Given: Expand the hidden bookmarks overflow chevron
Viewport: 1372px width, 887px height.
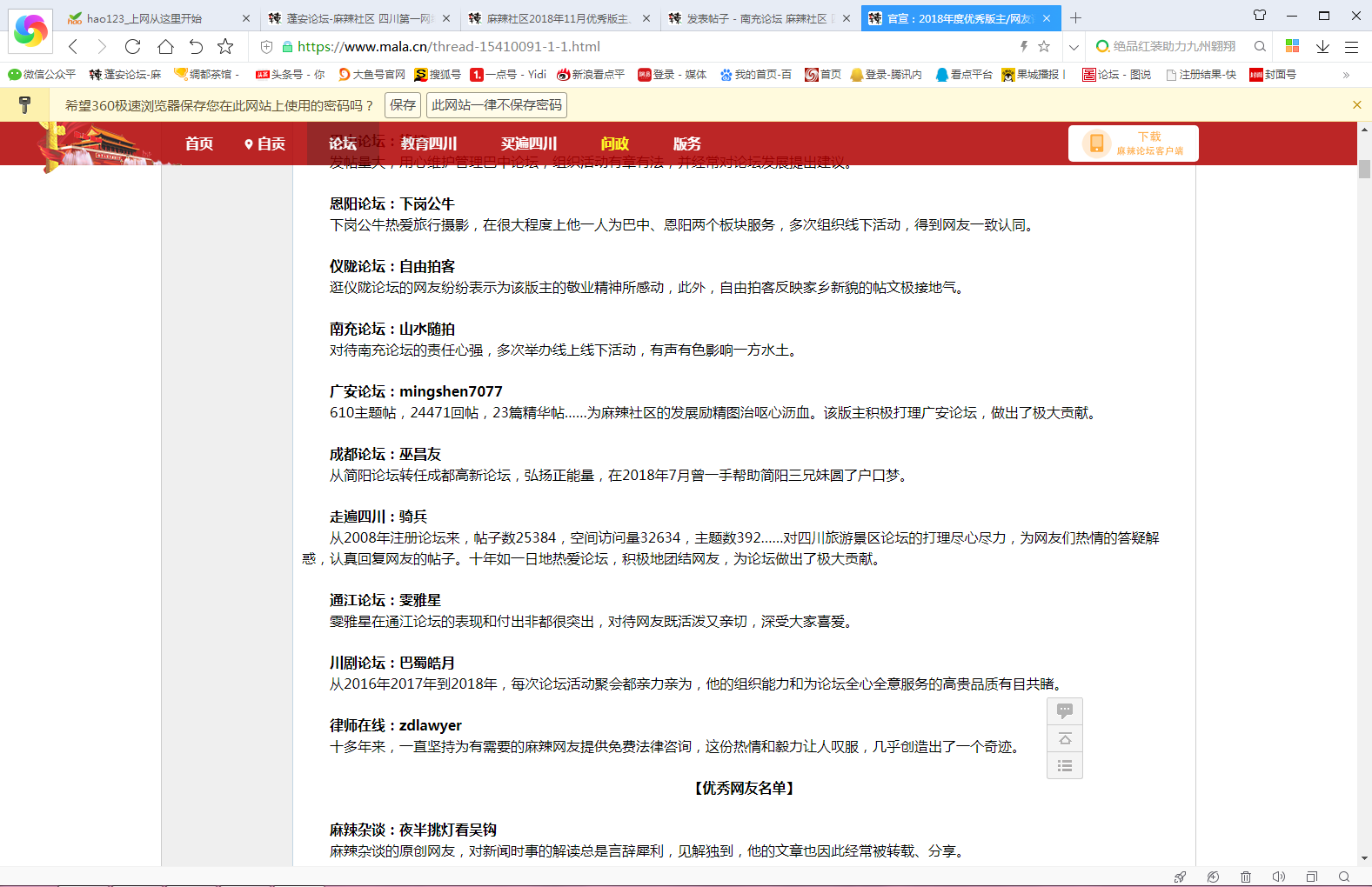Looking at the screenshot, I should (x=1346, y=75).
